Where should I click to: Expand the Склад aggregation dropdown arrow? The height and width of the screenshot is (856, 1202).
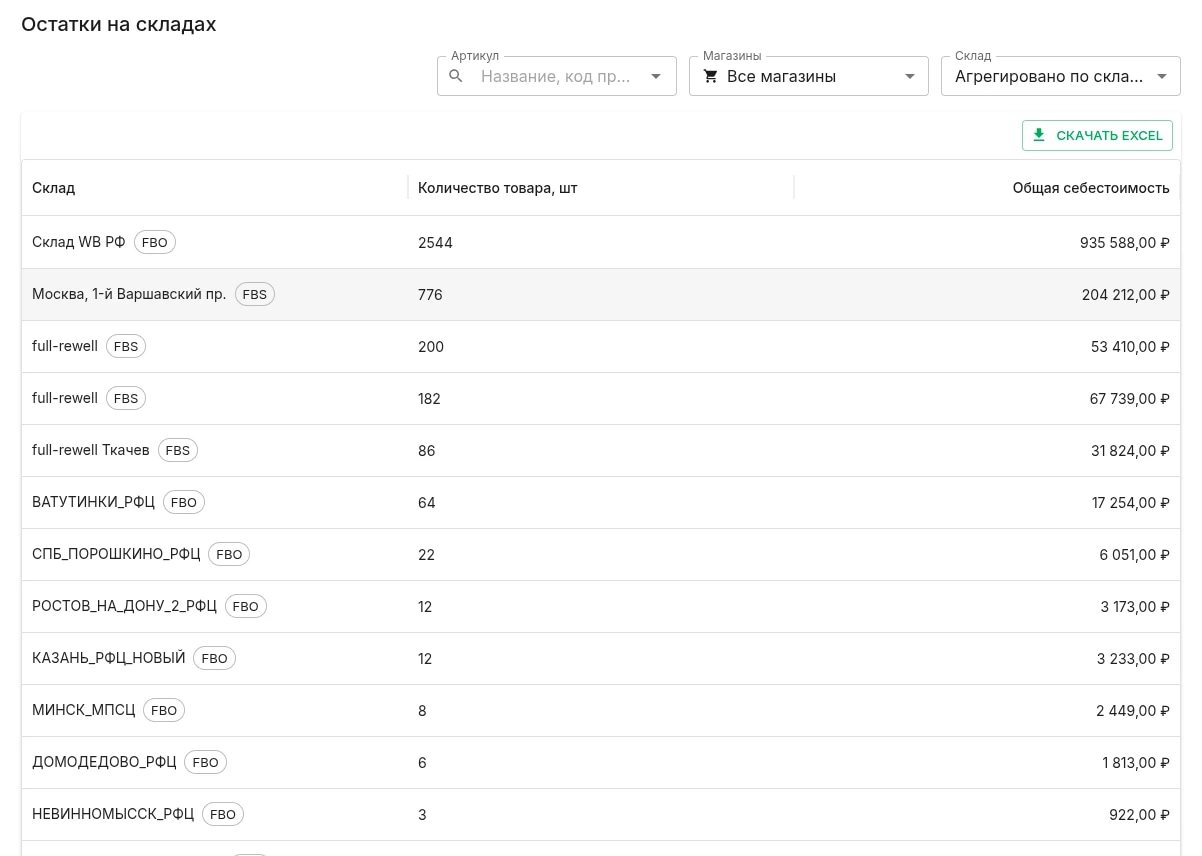point(1161,76)
